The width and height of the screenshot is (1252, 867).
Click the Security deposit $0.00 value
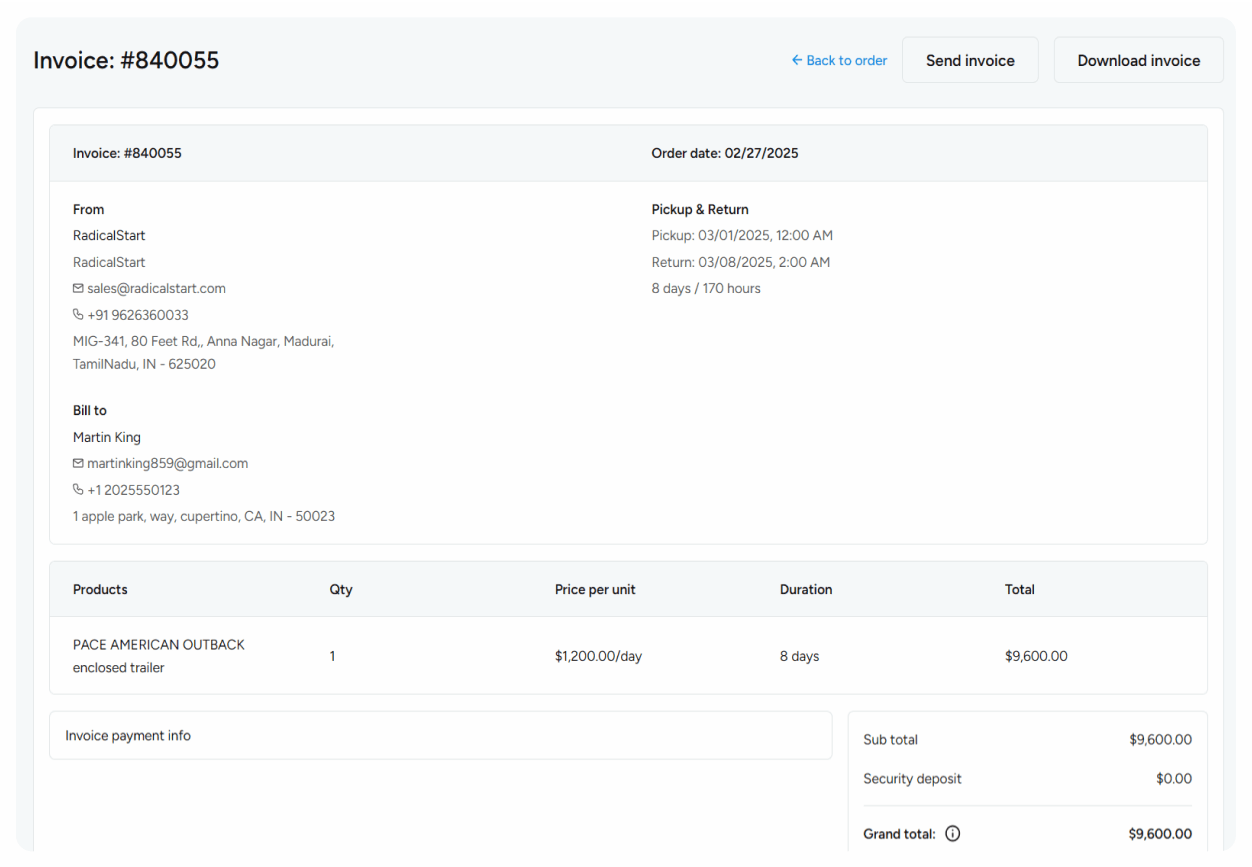click(1173, 778)
